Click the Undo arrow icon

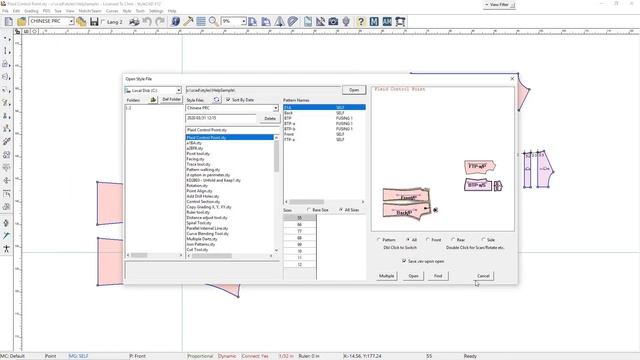[147, 22]
